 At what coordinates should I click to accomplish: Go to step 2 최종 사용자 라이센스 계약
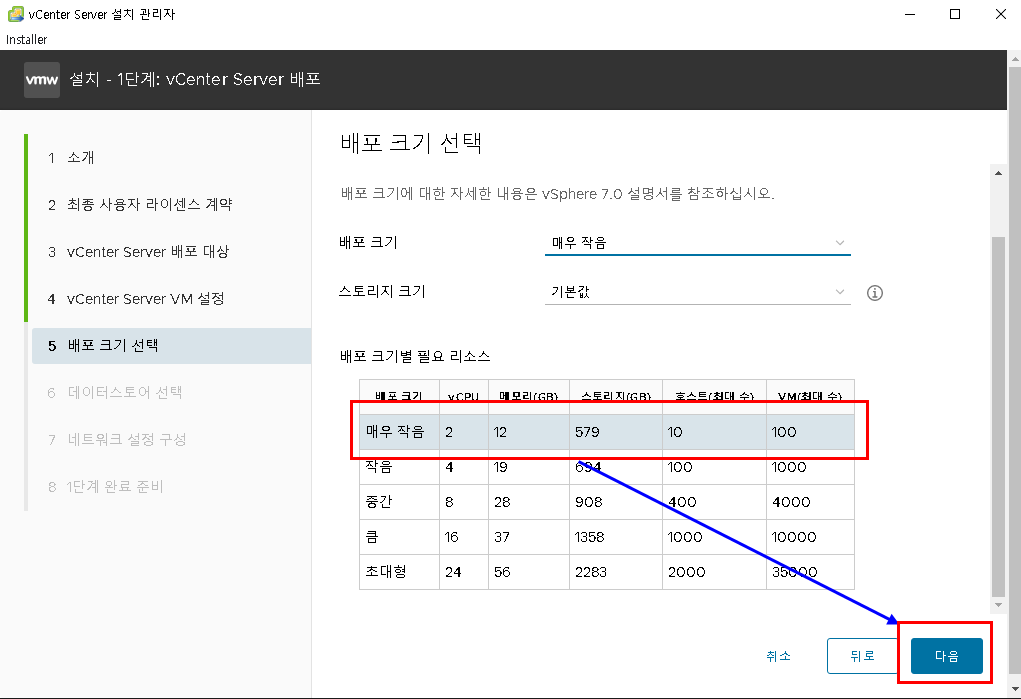[140, 205]
